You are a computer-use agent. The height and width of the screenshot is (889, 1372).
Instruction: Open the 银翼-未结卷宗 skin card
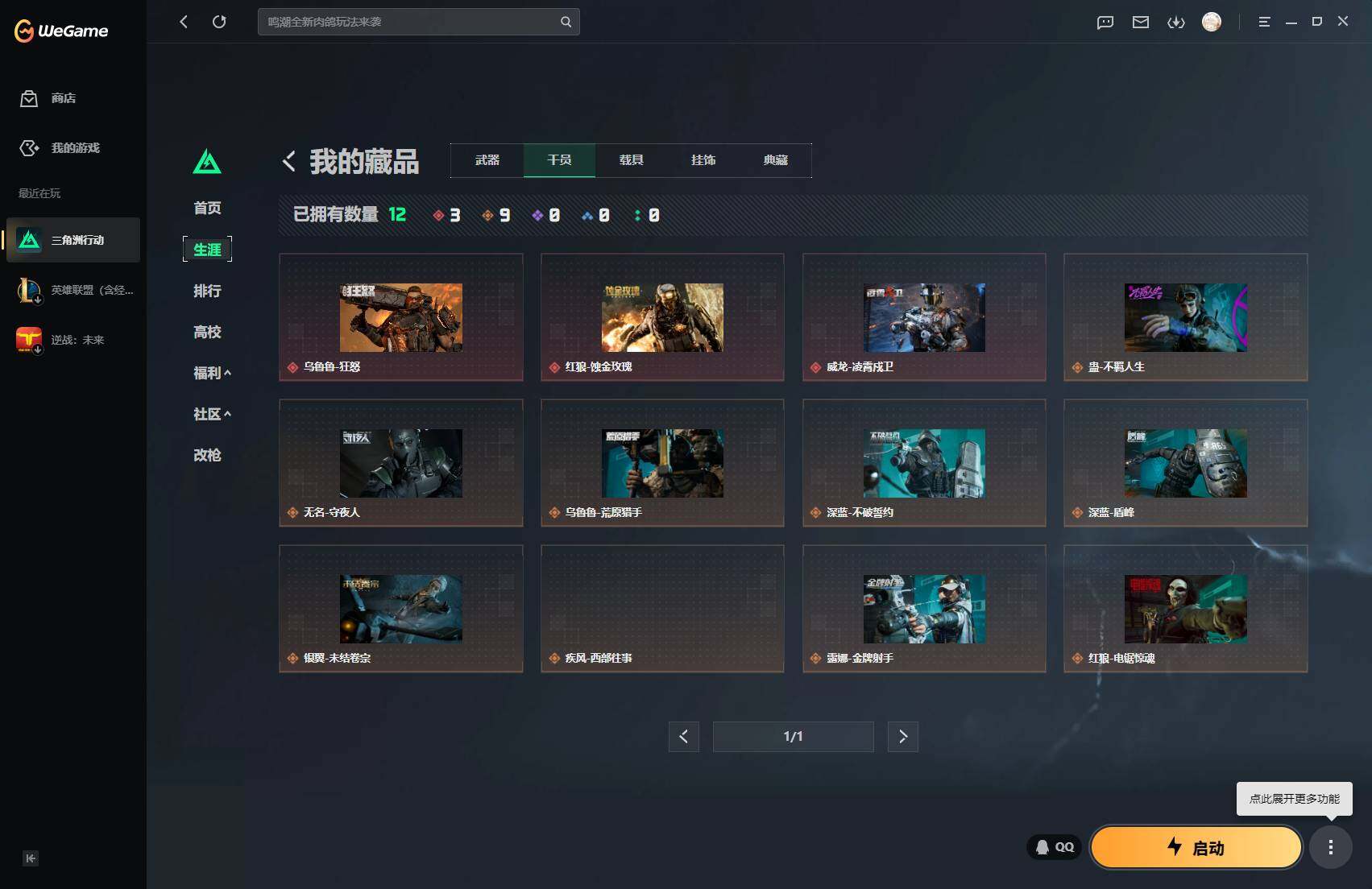(x=401, y=609)
